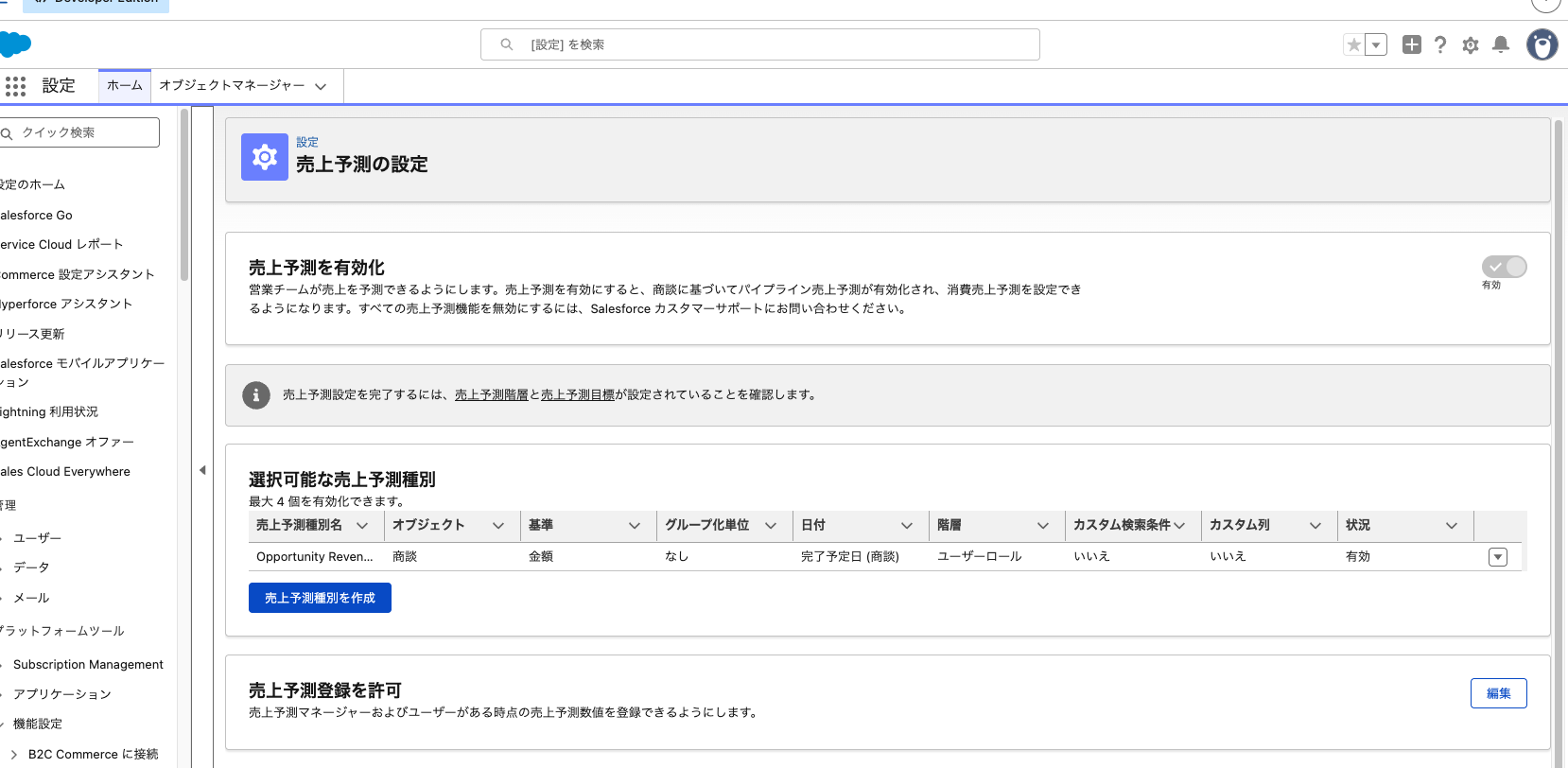Select the Opportunity Reven... table cell

pyautogui.click(x=315, y=557)
